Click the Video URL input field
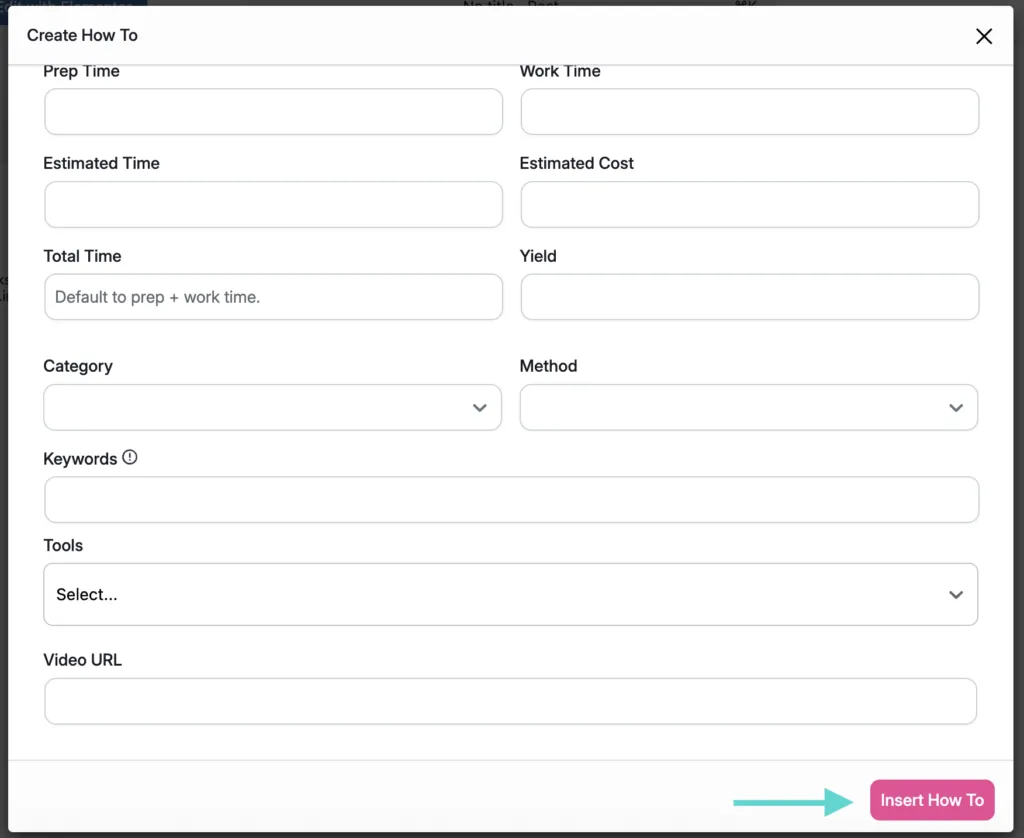 tap(511, 701)
